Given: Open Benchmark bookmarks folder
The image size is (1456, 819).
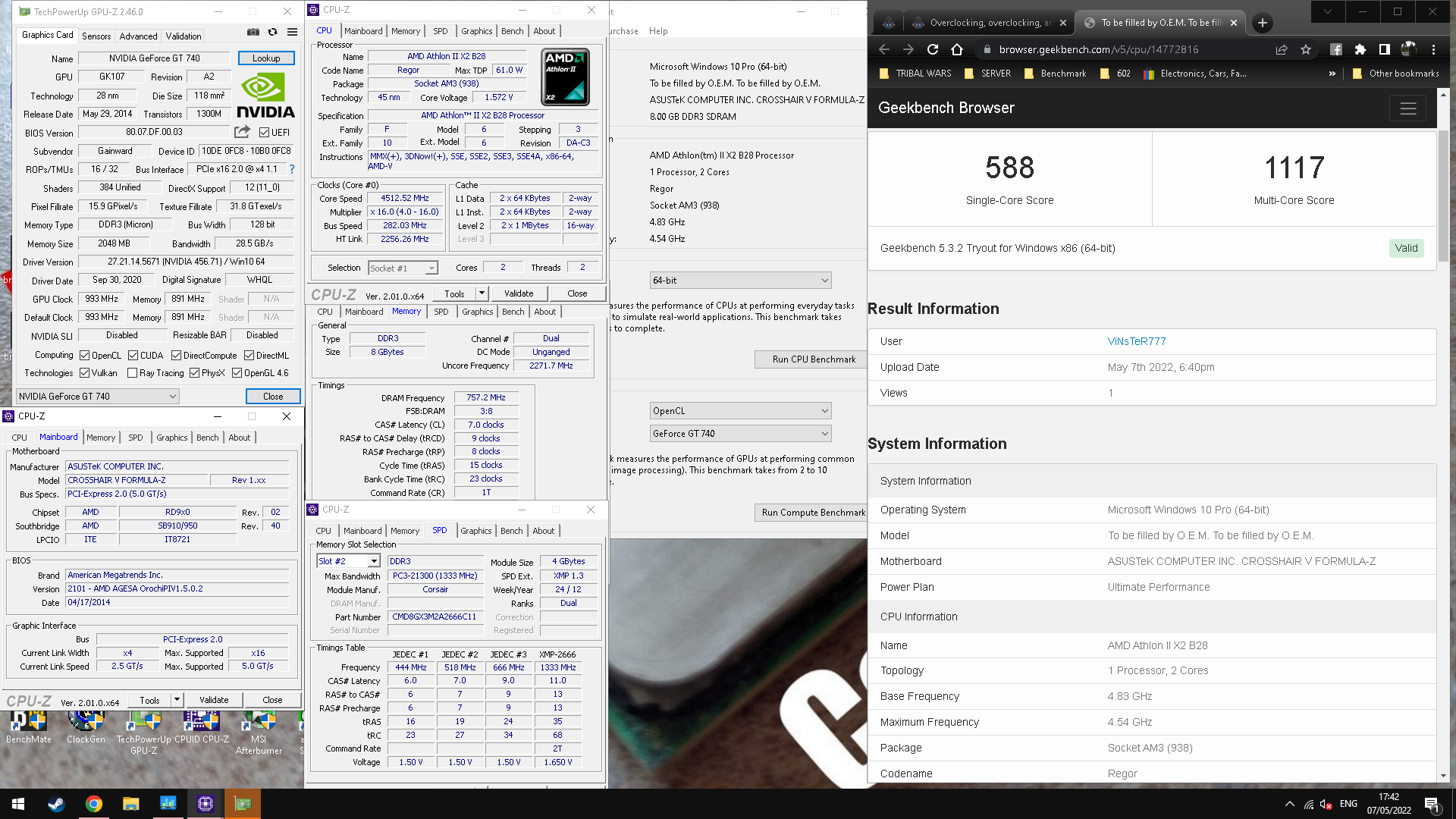Looking at the screenshot, I should pyautogui.click(x=1056, y=74).
